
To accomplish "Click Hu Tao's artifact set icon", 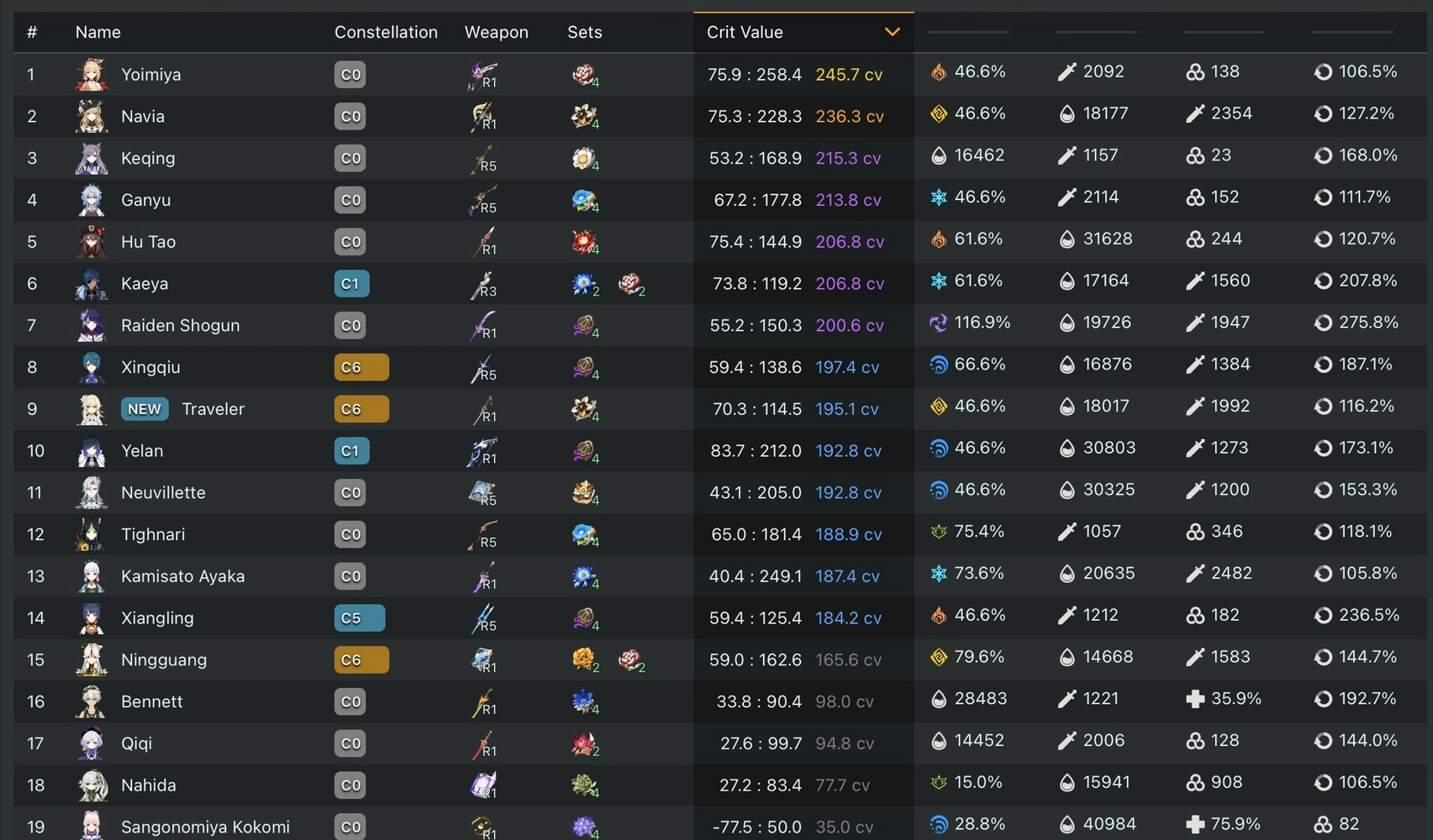I will coord(584,242).
